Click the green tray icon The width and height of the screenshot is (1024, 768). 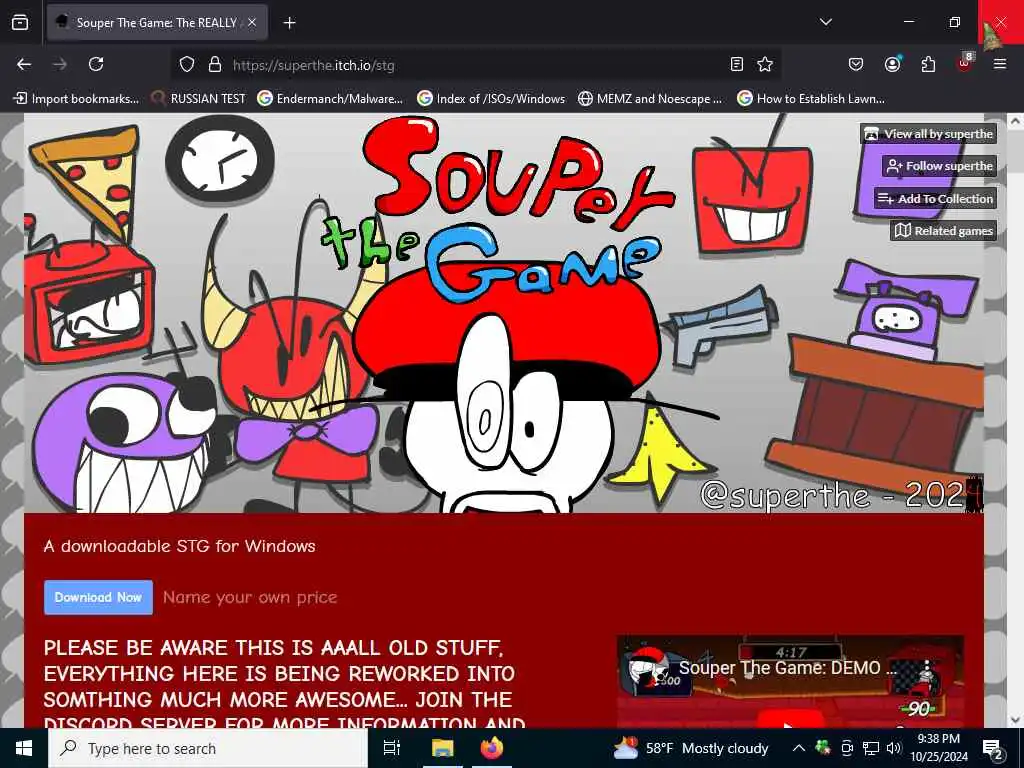[823, 748]
